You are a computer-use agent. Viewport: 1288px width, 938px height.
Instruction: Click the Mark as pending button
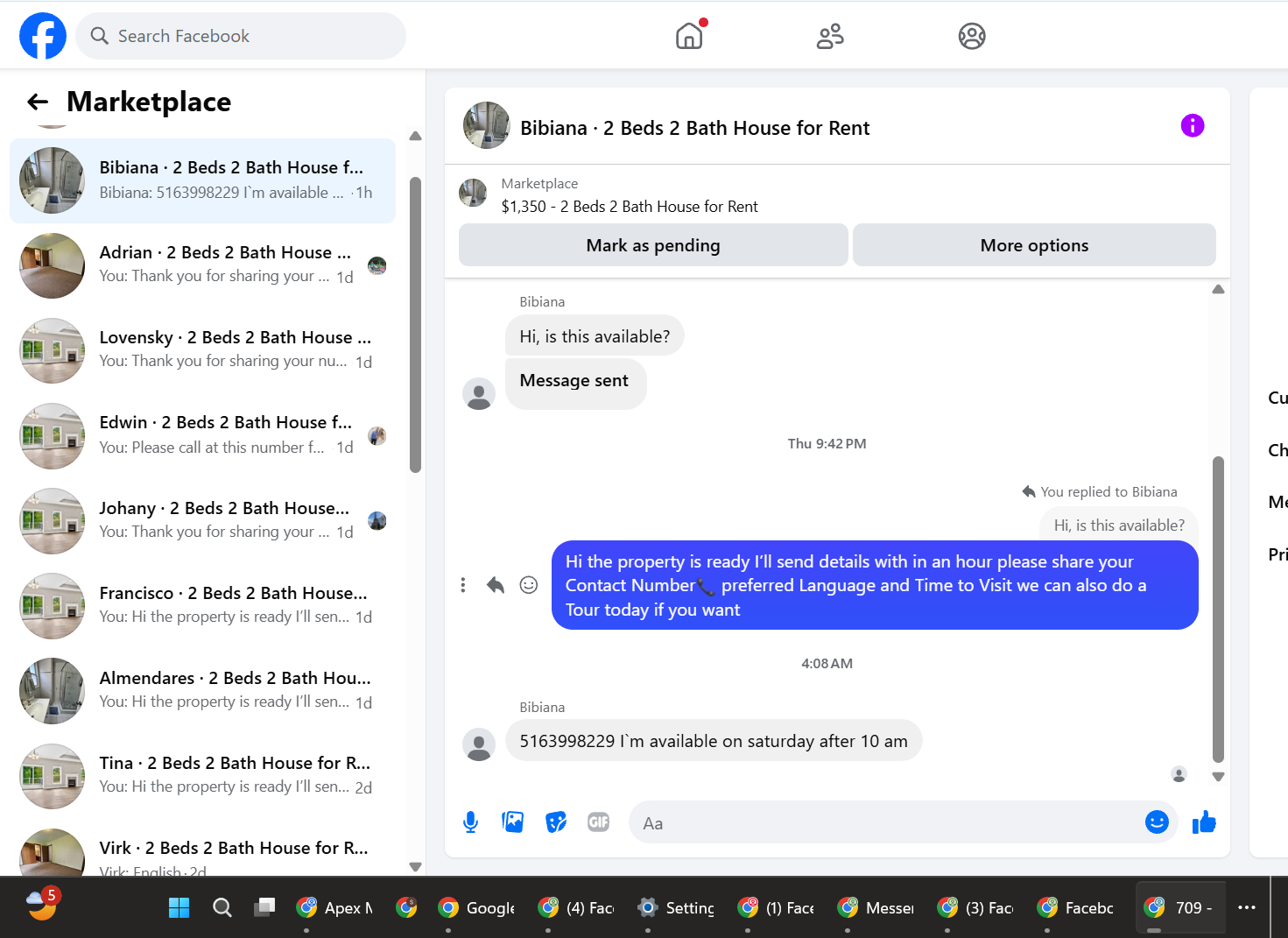coord(653,245)
